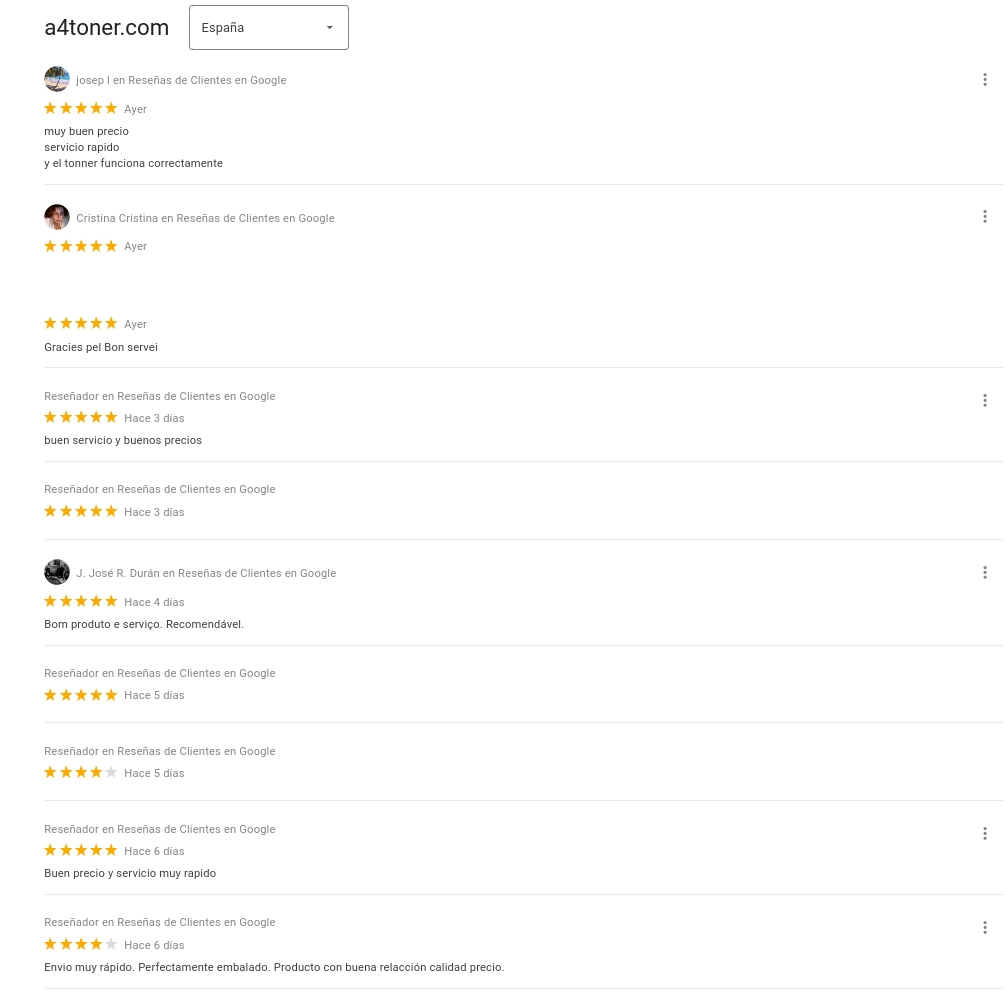Click the 'Gracies pel Bon servei' review text
The width and height of the screenshot is (1008, 1006).
(101, 347)
